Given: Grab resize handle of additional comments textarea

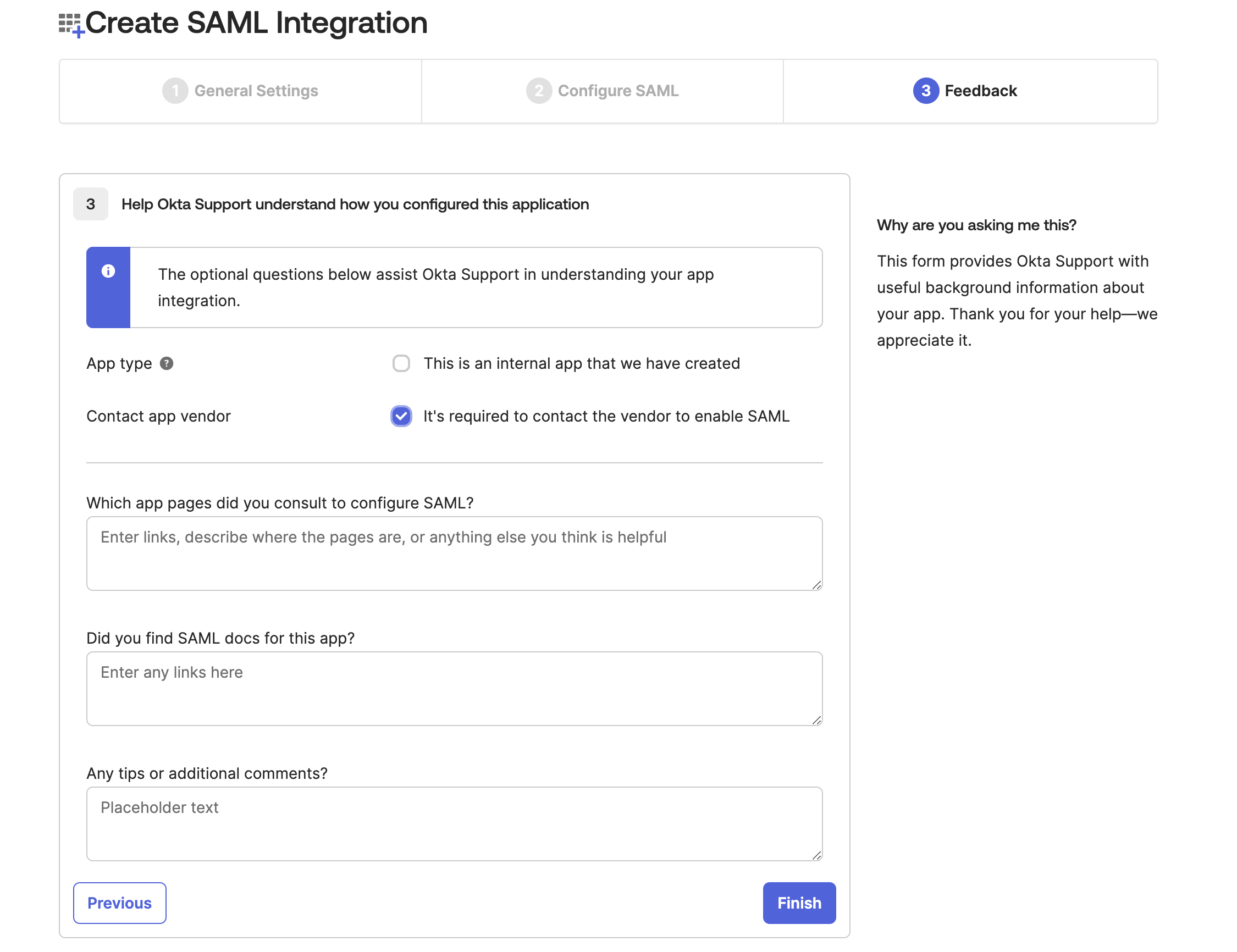Looking at the screenshot, I should tap(816, 855).
